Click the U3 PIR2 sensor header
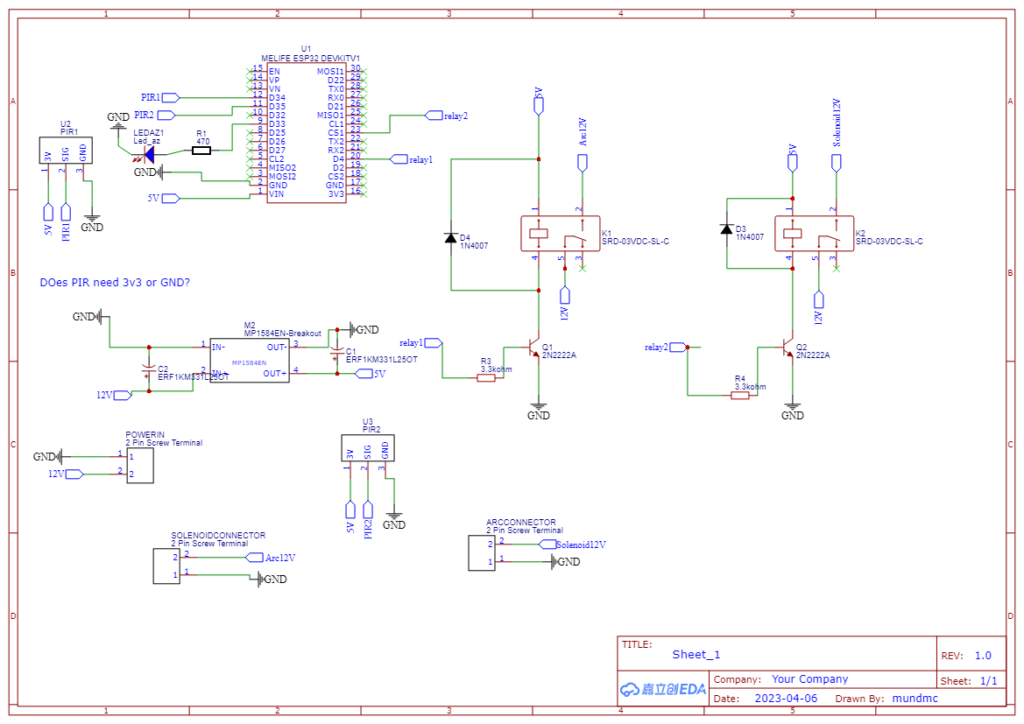Screen dimensions: 1024x724 368,449
